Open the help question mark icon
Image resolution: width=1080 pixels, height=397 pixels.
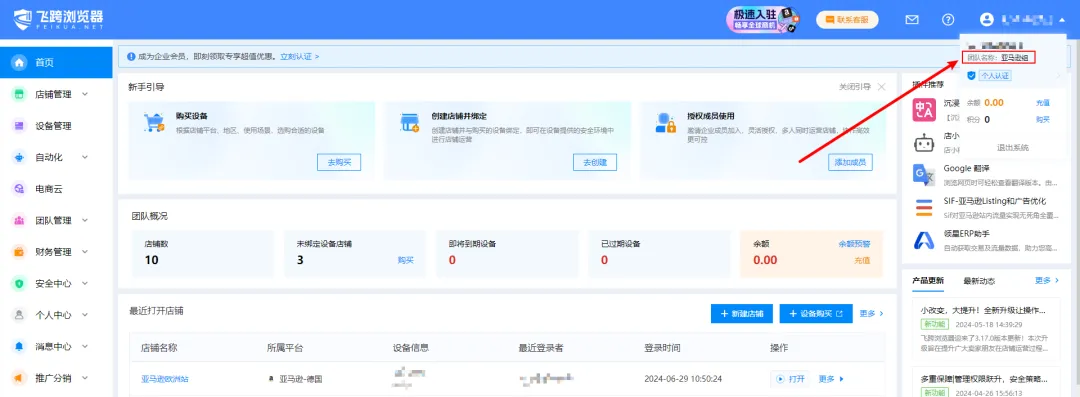tap(948, 20)
